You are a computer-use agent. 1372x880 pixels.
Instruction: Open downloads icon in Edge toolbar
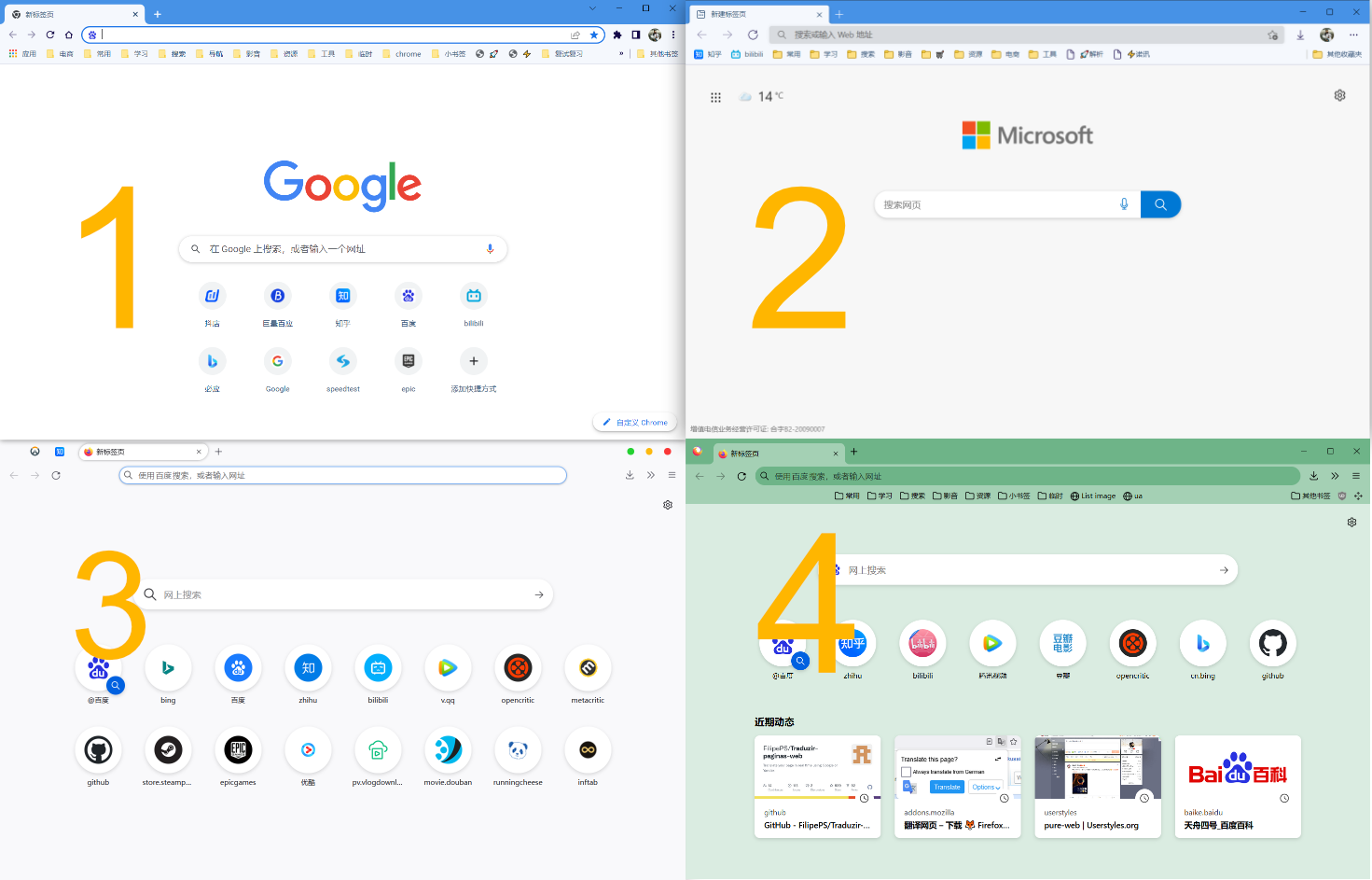tap(1300, 35)
